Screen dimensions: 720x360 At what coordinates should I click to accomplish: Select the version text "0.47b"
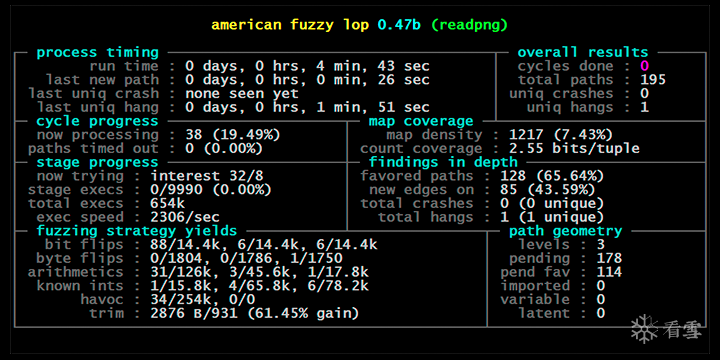(399, 24)
